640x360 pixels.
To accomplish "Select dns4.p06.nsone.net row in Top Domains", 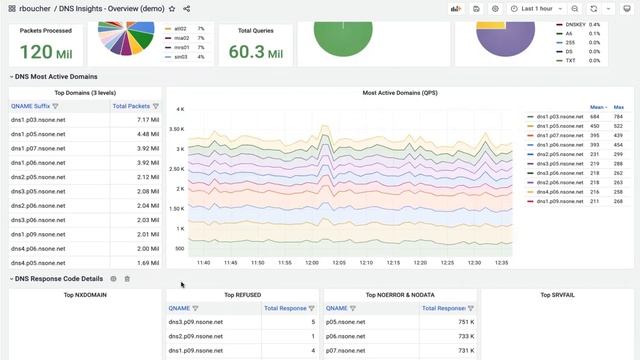I will pyautogui.click(x=85, y=249).
